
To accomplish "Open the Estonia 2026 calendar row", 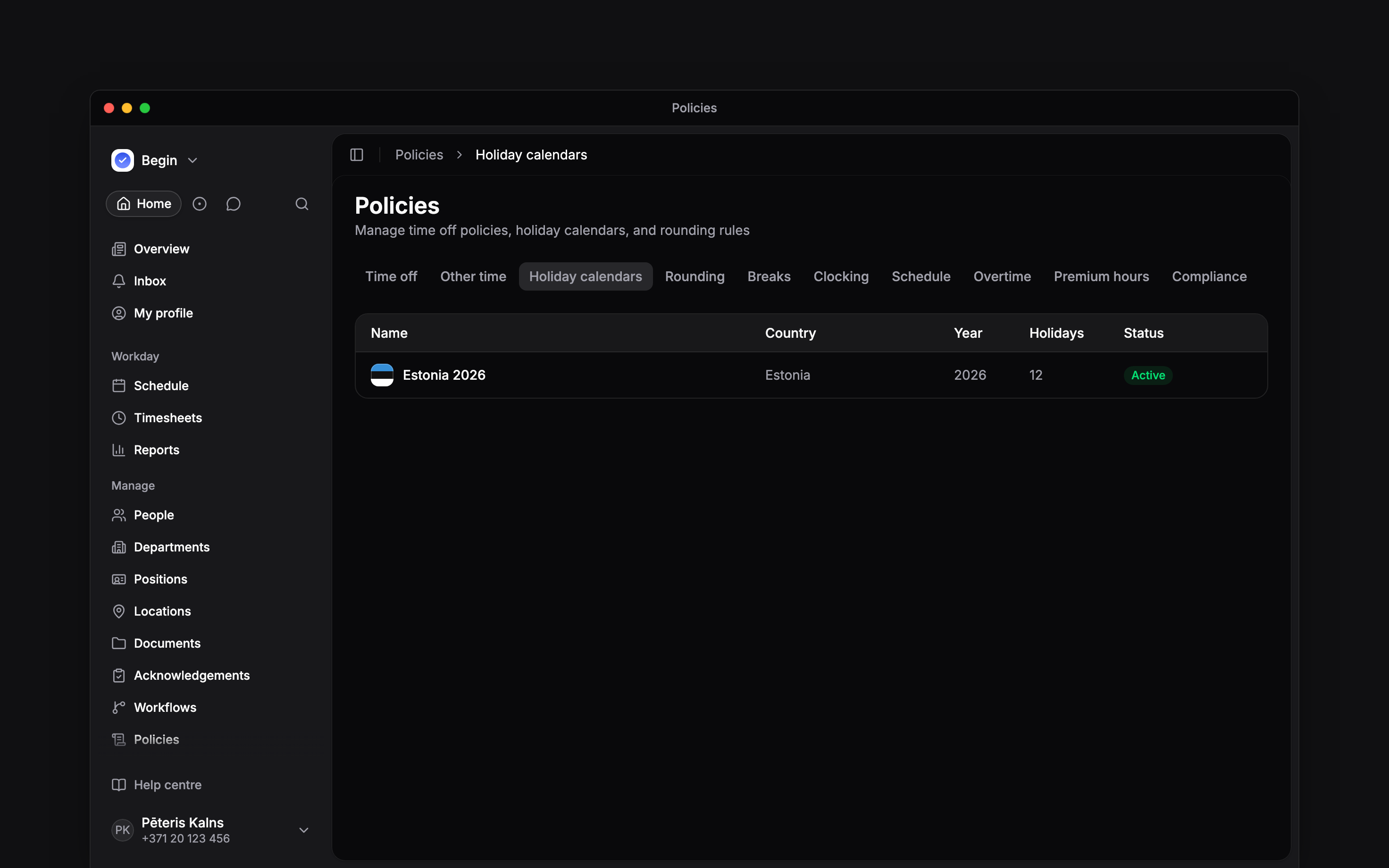I will pos(811,376).
